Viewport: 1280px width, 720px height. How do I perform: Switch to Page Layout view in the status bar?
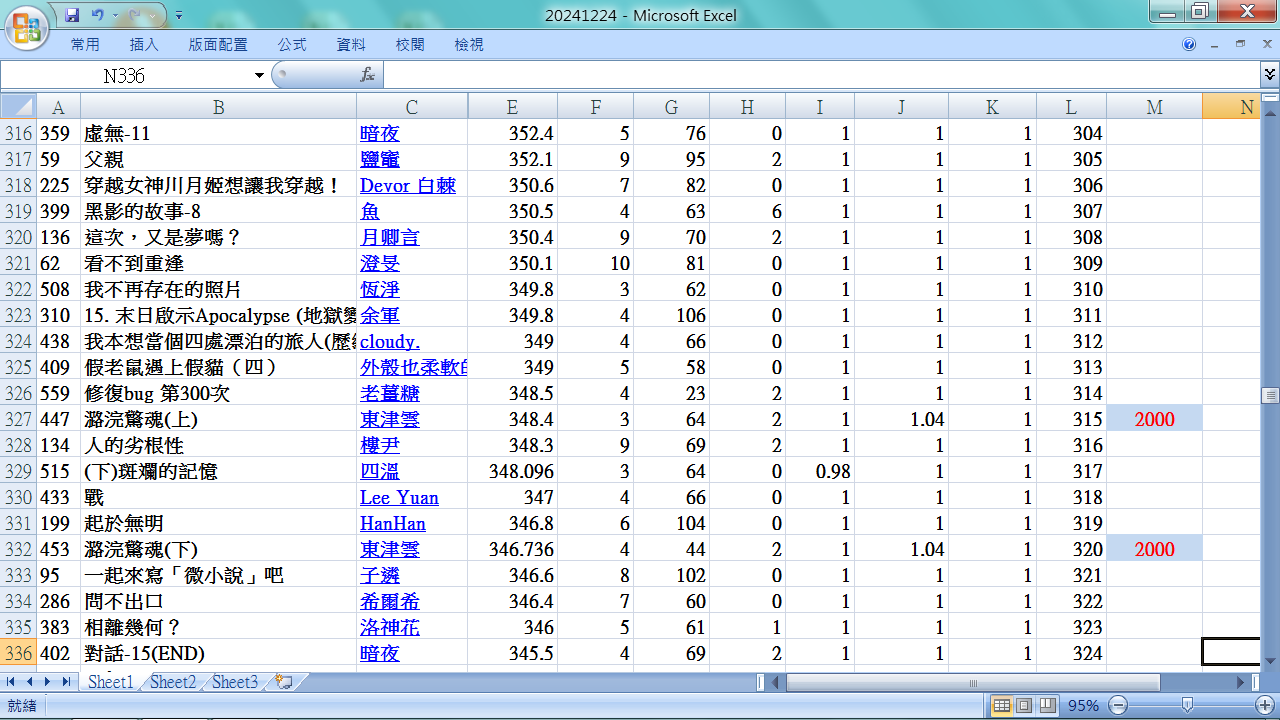point(1025,705)
